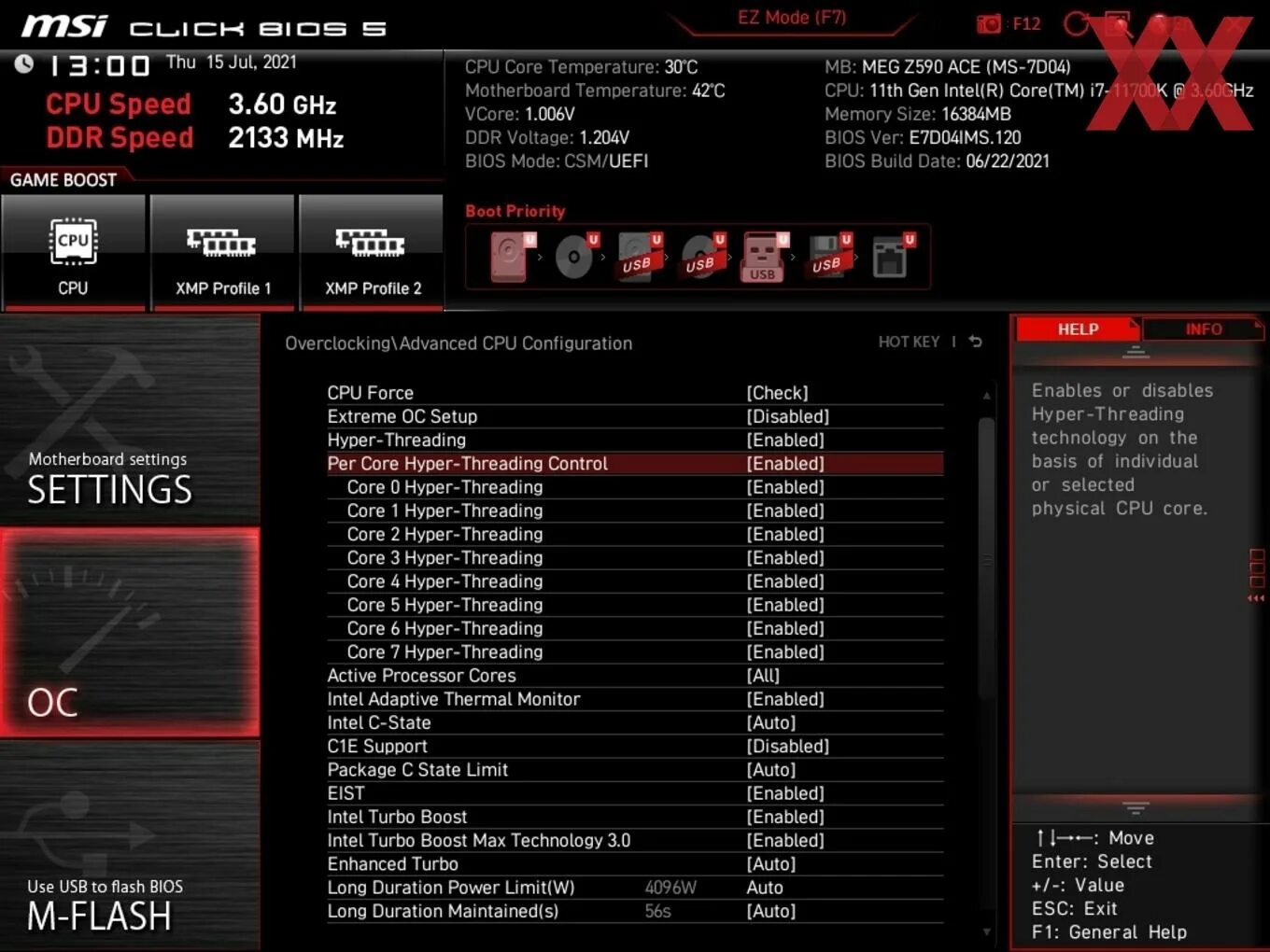This screenshot has width=1270, height=952.
Task: Go back using the return arrow icon
Action: coord(975,342)
